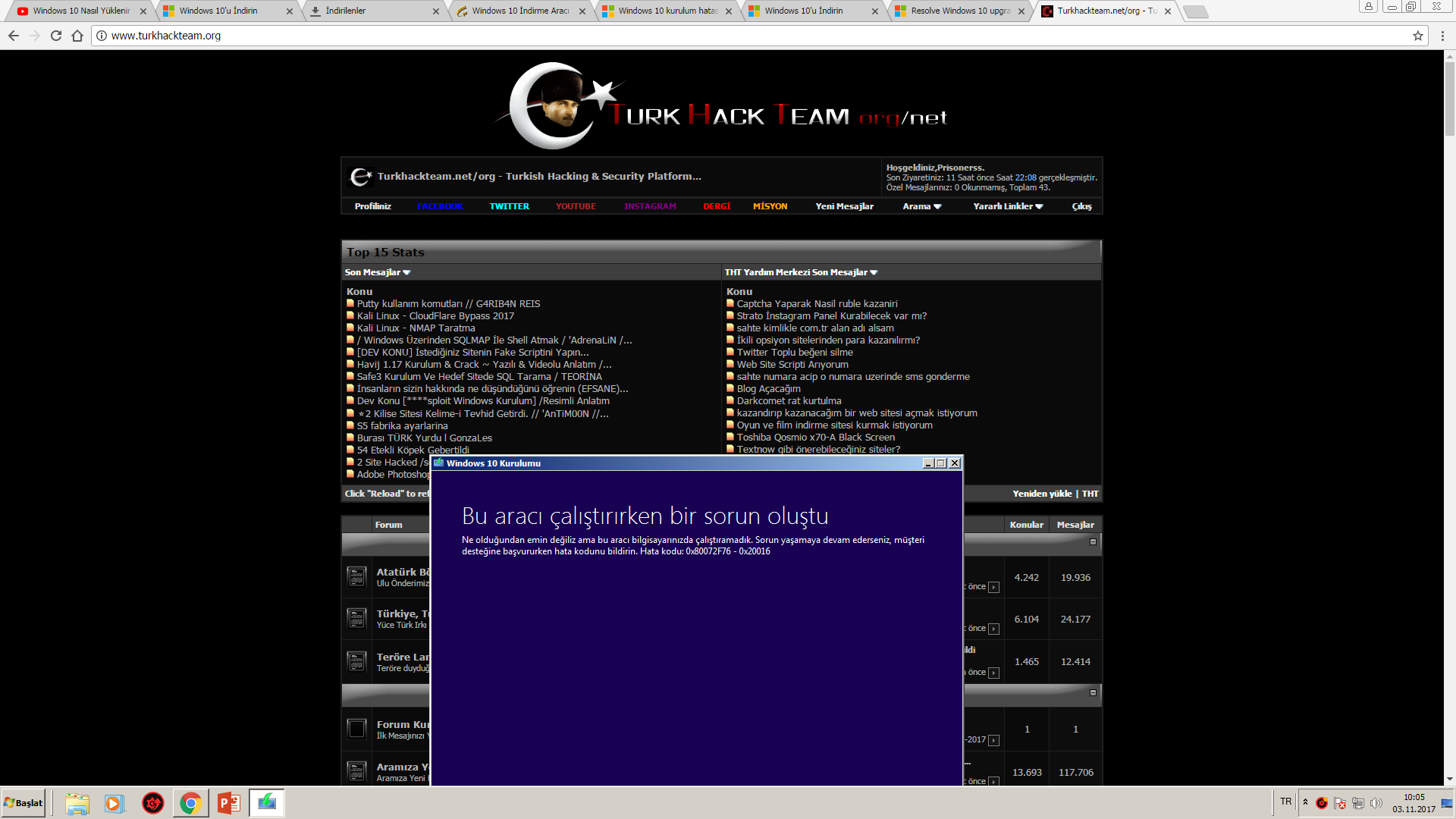1456x819 pixels.
Task: Go to last post in 24.177-message forum
Action: coord(993,629)
